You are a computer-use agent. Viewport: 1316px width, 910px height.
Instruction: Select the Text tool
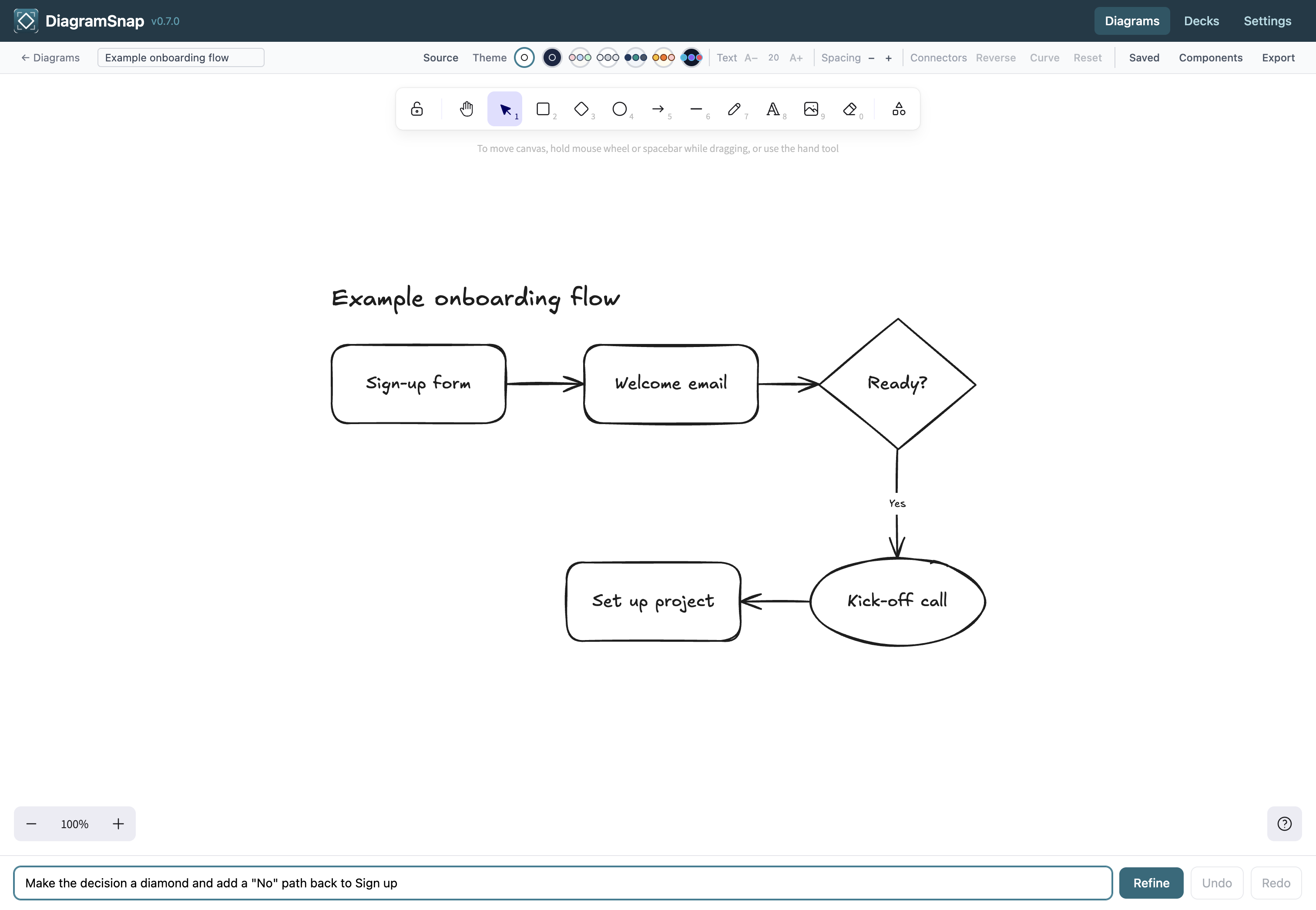[x=773, y=109]
